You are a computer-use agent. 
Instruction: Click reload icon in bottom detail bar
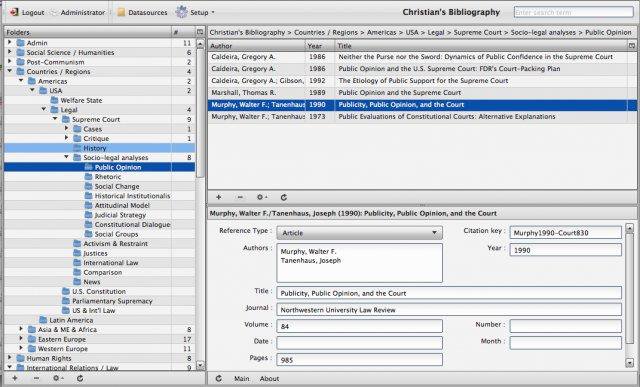click(219, 378)
